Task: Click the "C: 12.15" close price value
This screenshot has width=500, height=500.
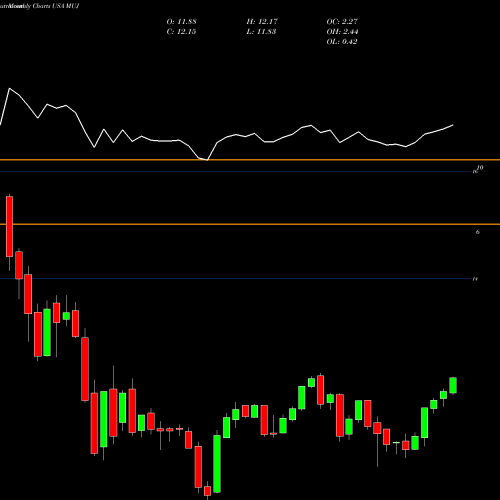Action: [181, 32]
